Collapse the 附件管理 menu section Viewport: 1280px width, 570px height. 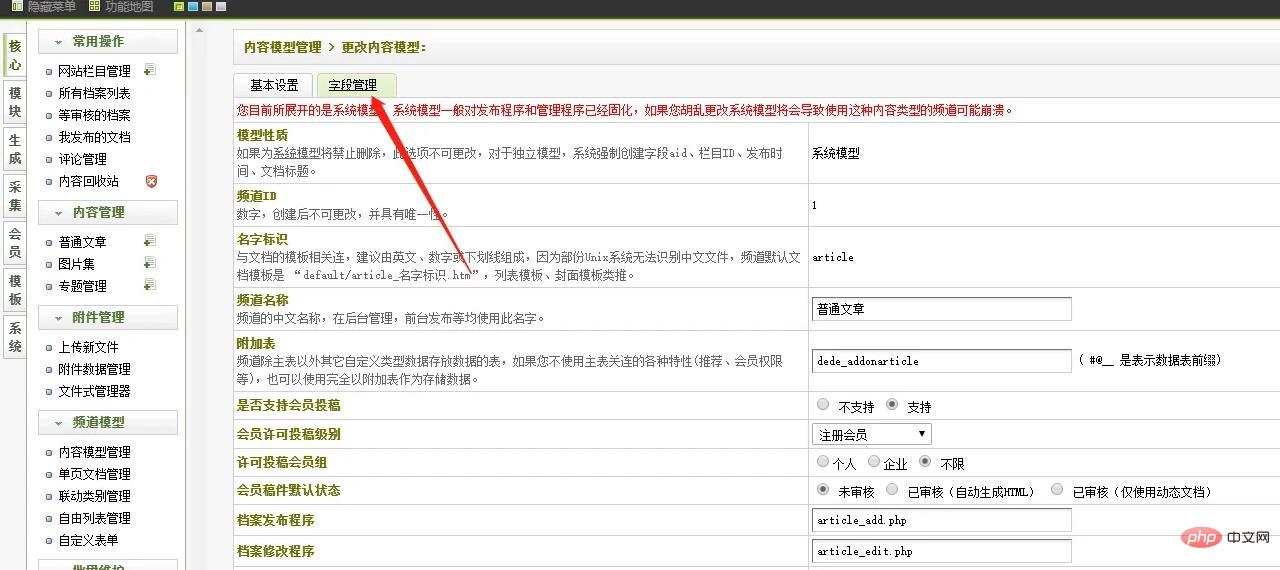[108, 317]
